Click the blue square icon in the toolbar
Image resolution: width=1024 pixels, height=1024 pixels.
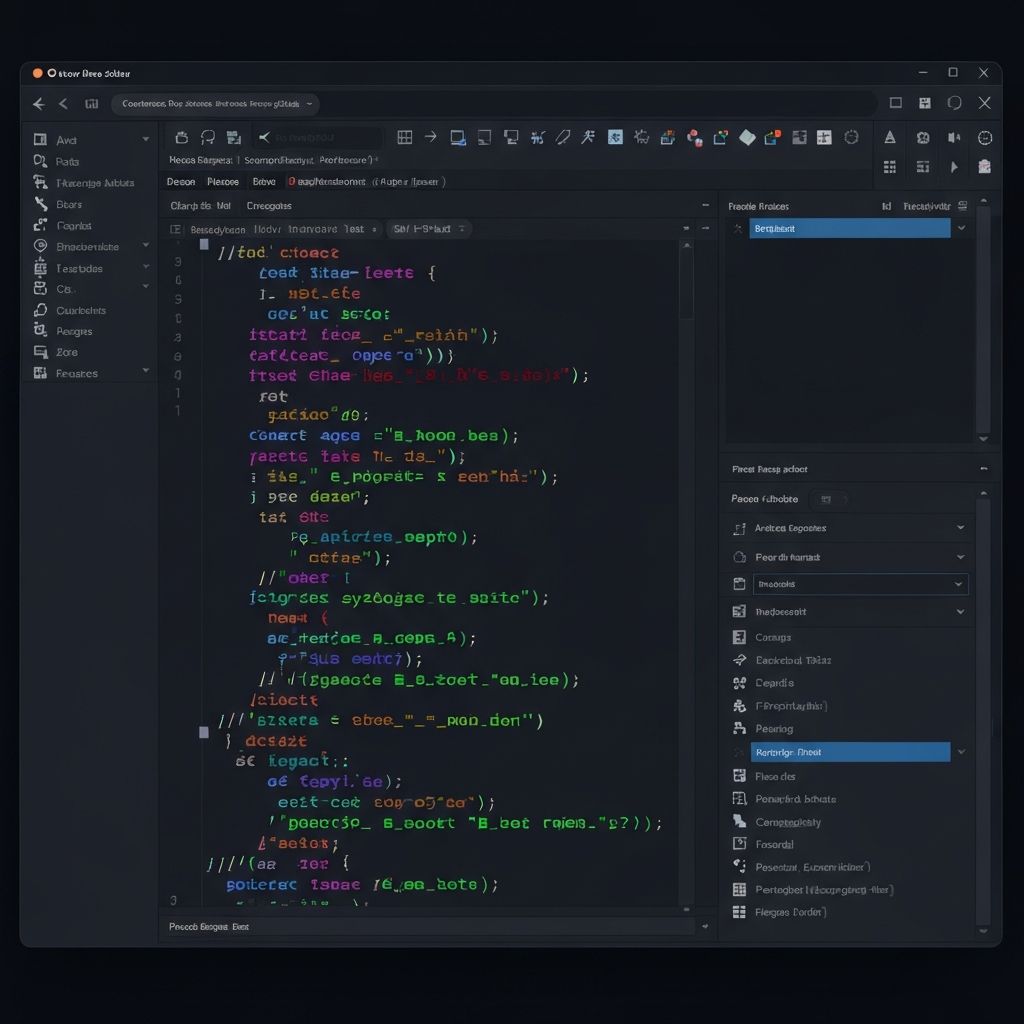[x=615, y=137]
